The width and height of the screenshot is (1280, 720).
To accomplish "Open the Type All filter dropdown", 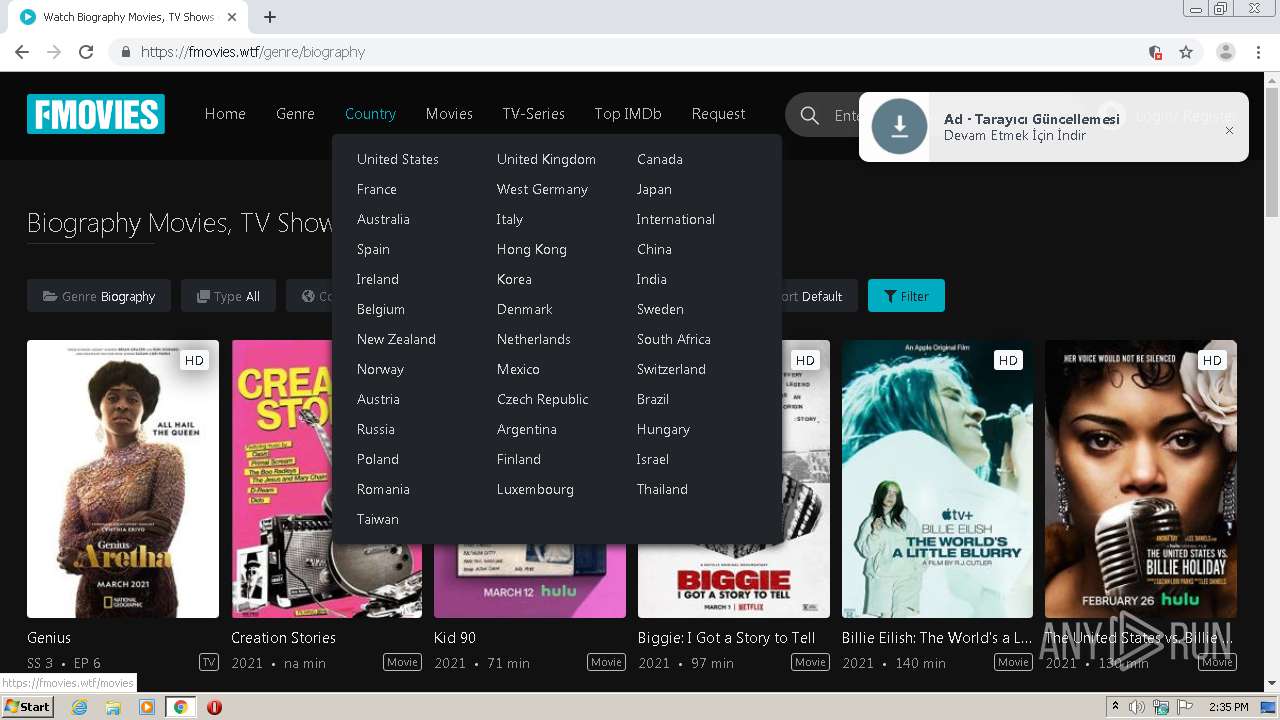I will (228, 296).
